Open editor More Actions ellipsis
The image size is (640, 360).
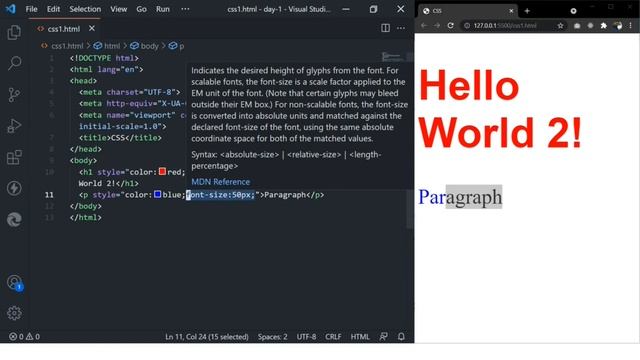point(401,28)
